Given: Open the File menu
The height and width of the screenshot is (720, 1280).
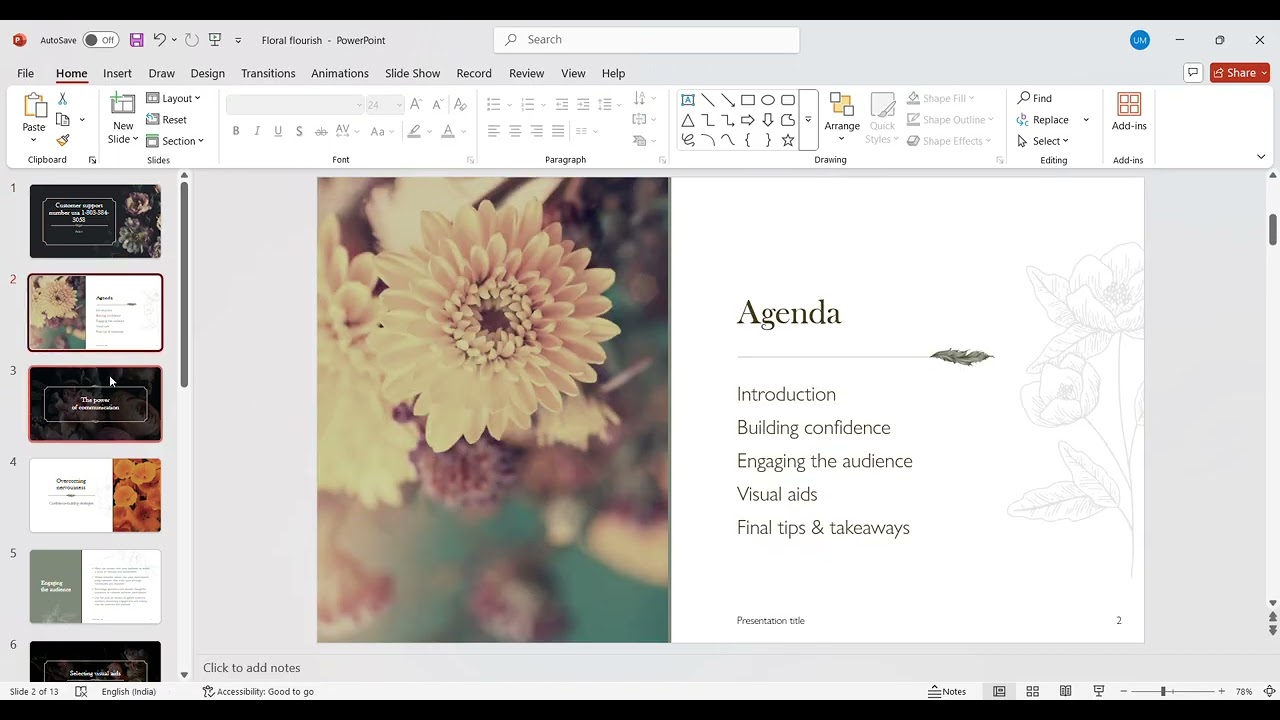Looking at the screenshot, I should [x=26, y=73].
